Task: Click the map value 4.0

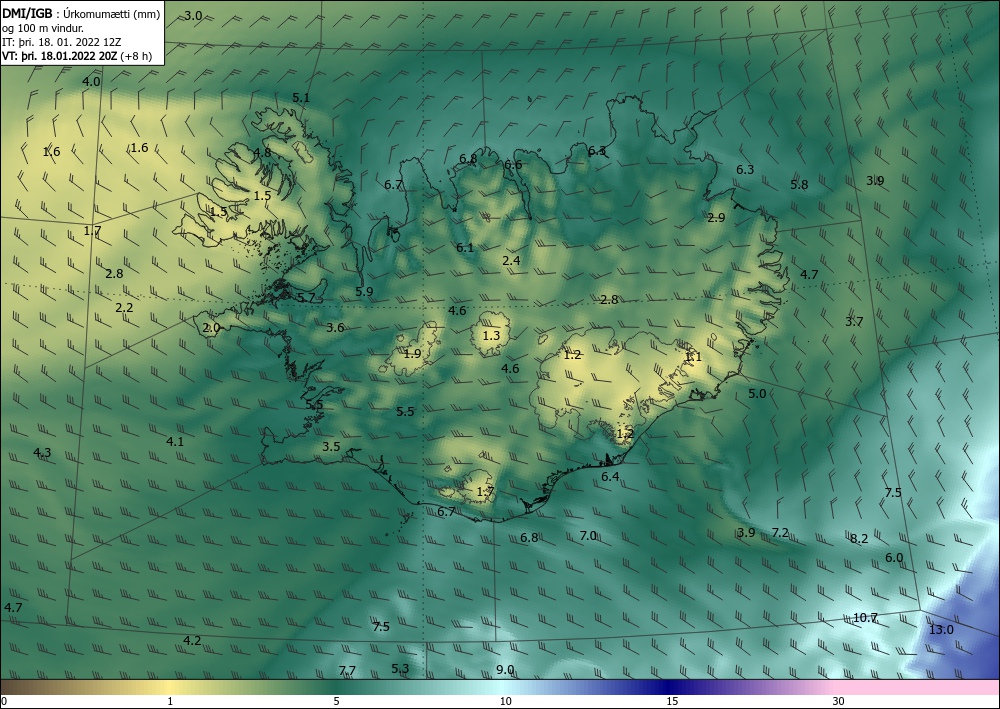Action: 91,82
